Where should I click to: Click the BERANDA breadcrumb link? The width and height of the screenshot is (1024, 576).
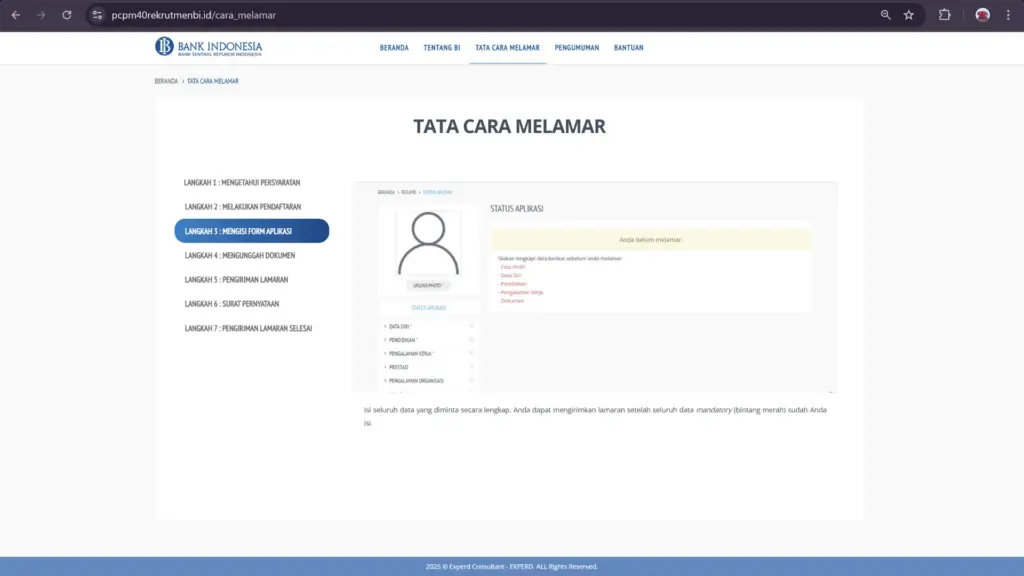point(166,81)
